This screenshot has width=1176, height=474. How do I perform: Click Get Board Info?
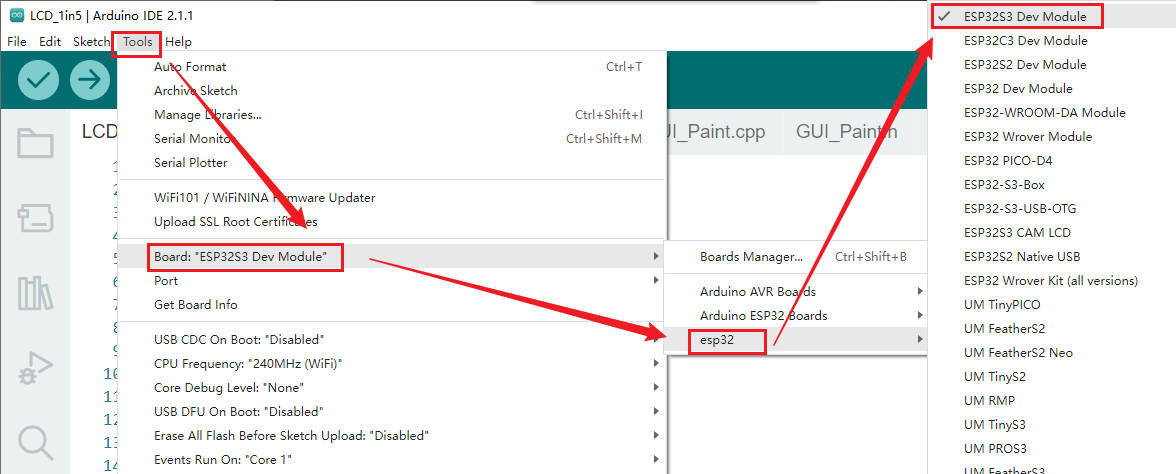(x=392, y=305)
